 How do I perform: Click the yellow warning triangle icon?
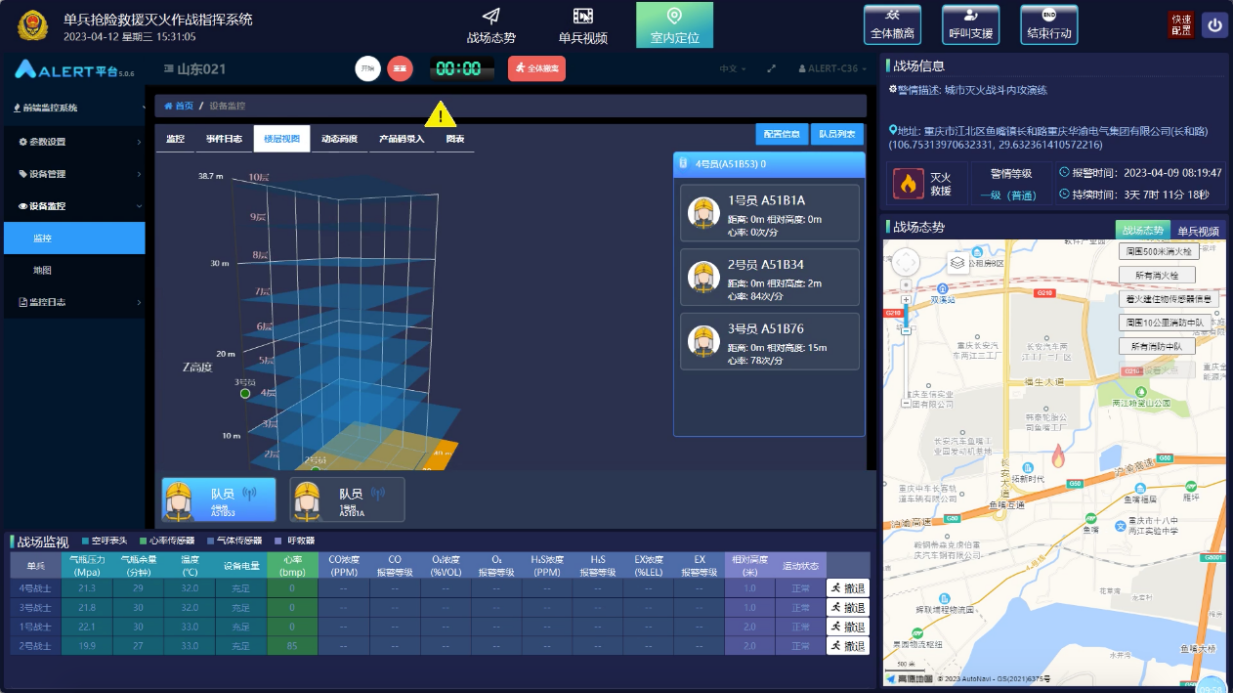[440, 113]
